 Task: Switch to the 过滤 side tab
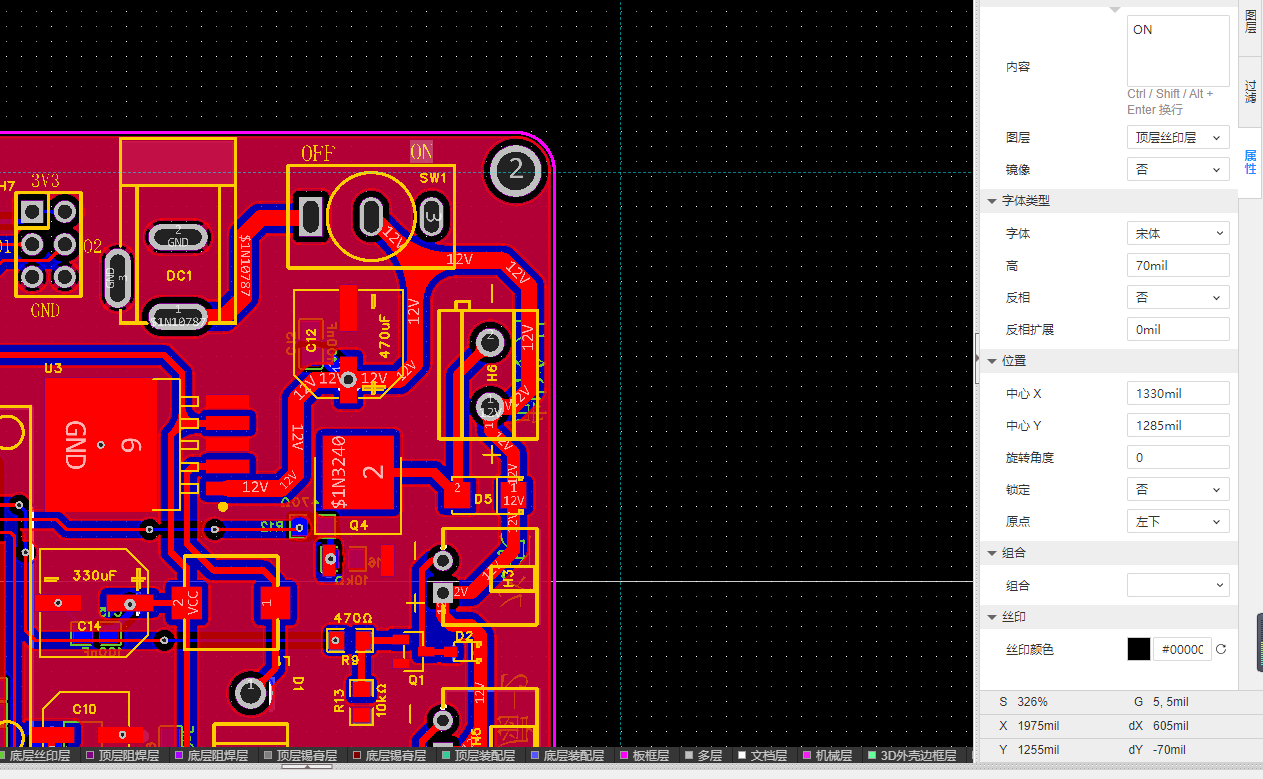pyautogui.click(x=1250, y=92)
